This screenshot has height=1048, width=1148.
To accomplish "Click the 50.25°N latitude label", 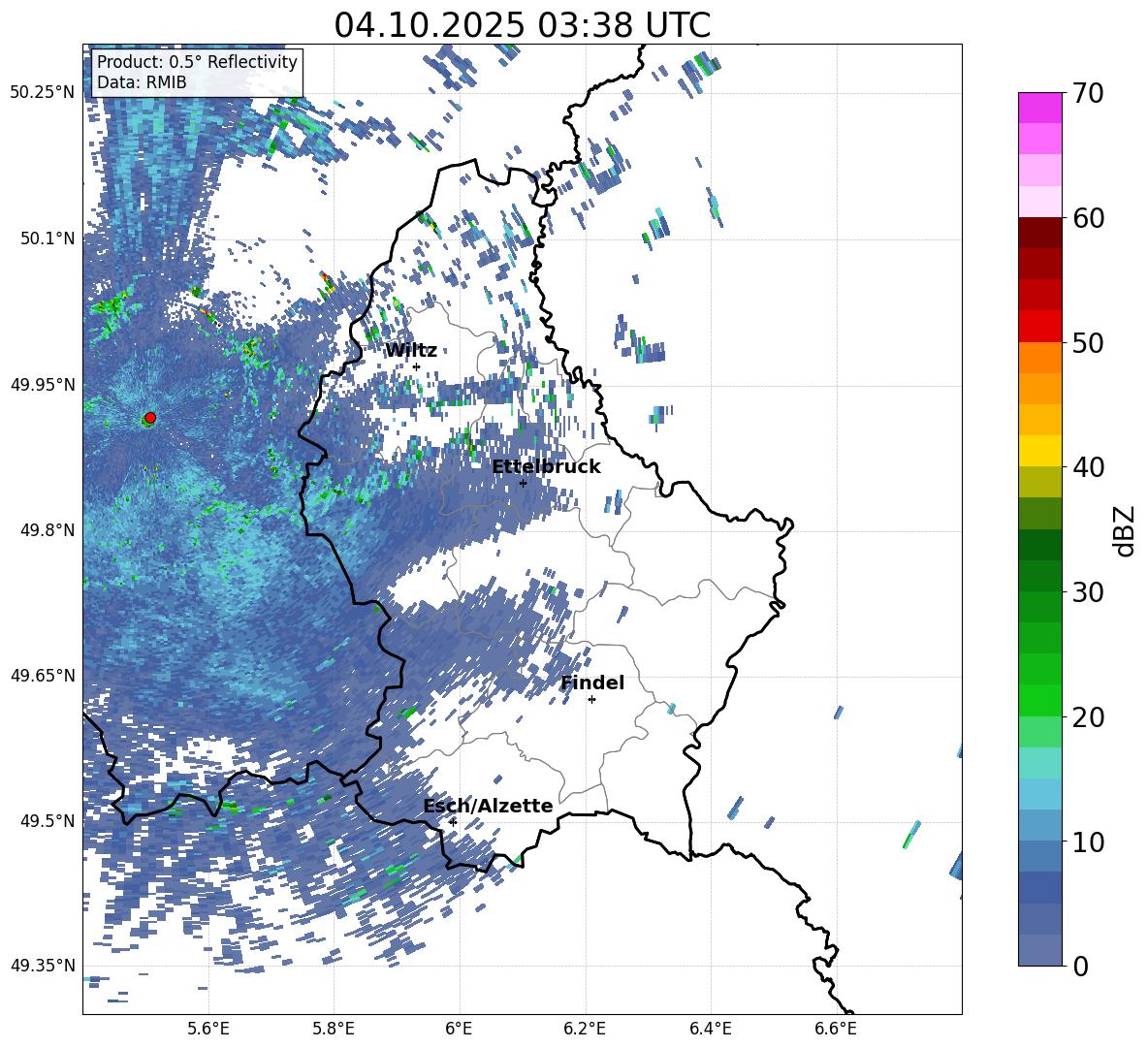I will (x=43, y=93).
